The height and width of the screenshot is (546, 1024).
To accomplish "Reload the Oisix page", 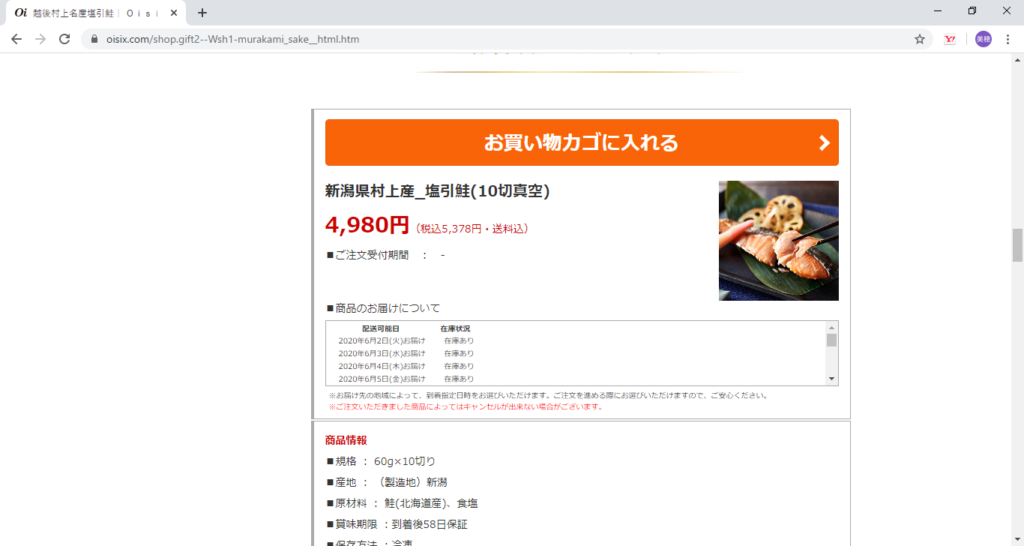I will click(x=64, y=39).
